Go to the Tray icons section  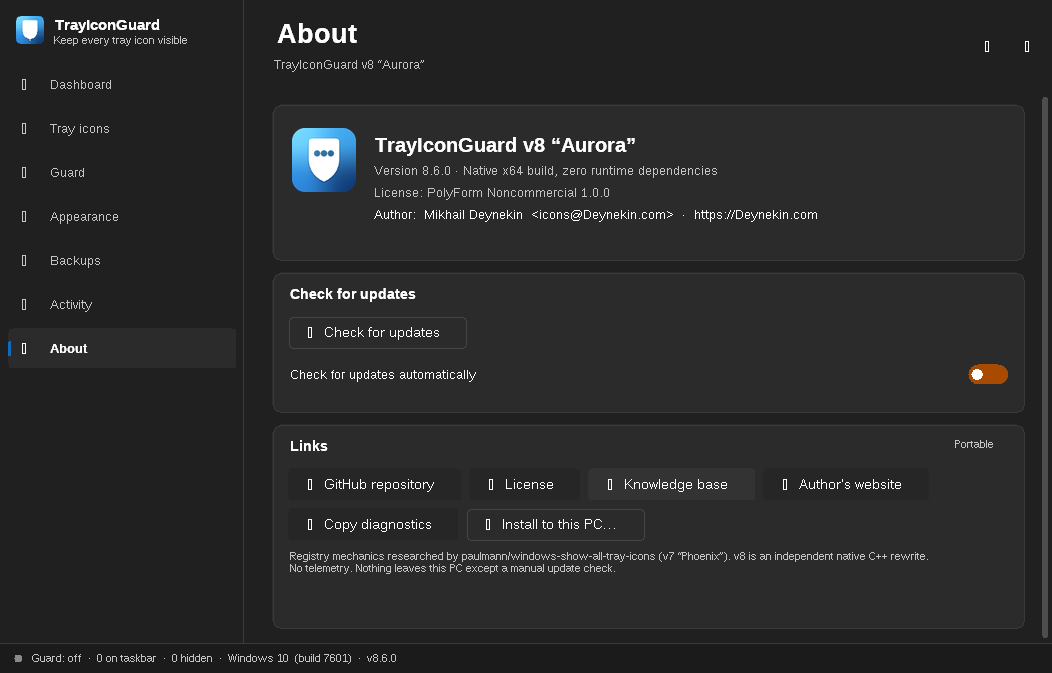(x=121, y=129)
